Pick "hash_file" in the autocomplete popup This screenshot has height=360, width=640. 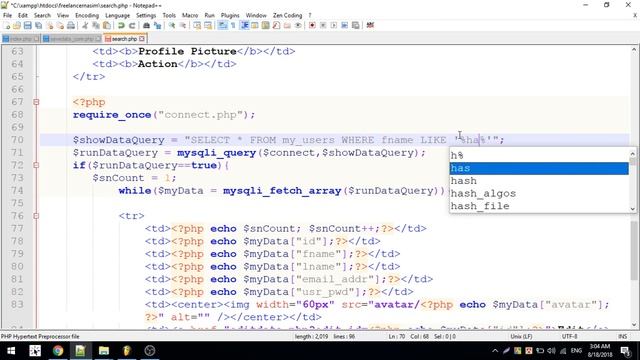(x=539, y=206)
